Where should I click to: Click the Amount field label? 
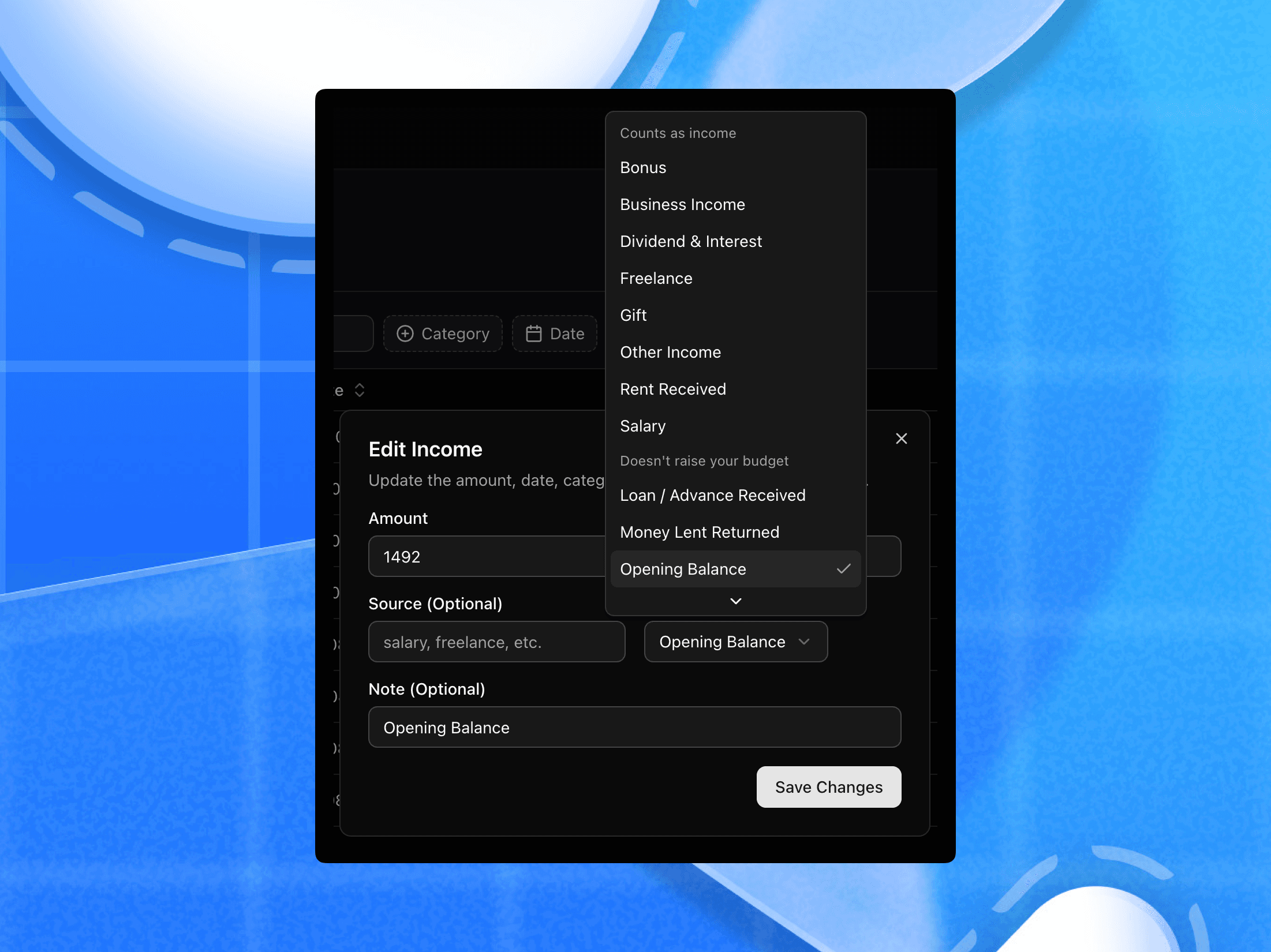[x=398, y=518]
